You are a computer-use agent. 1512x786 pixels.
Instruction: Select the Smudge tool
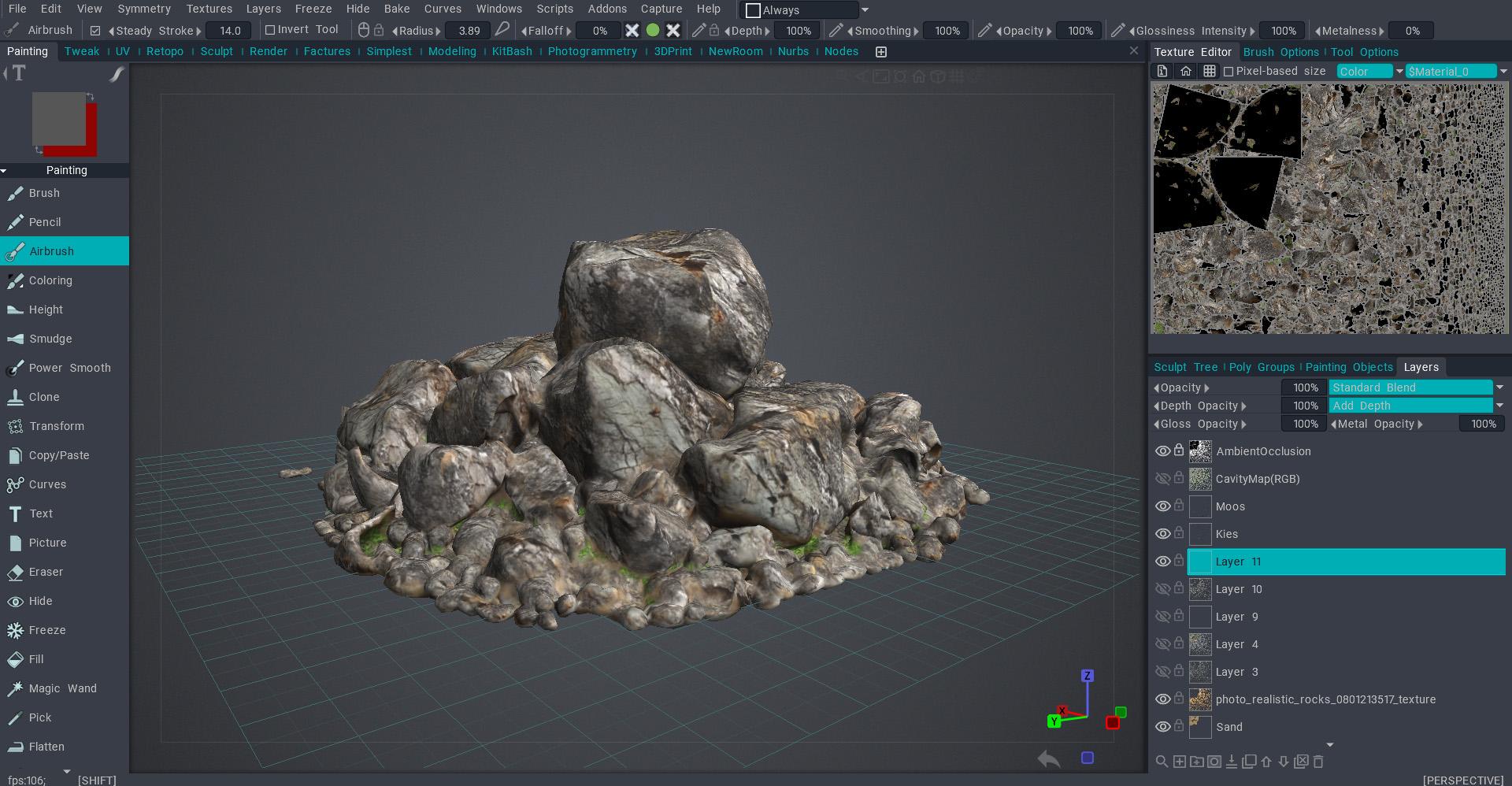50,339
